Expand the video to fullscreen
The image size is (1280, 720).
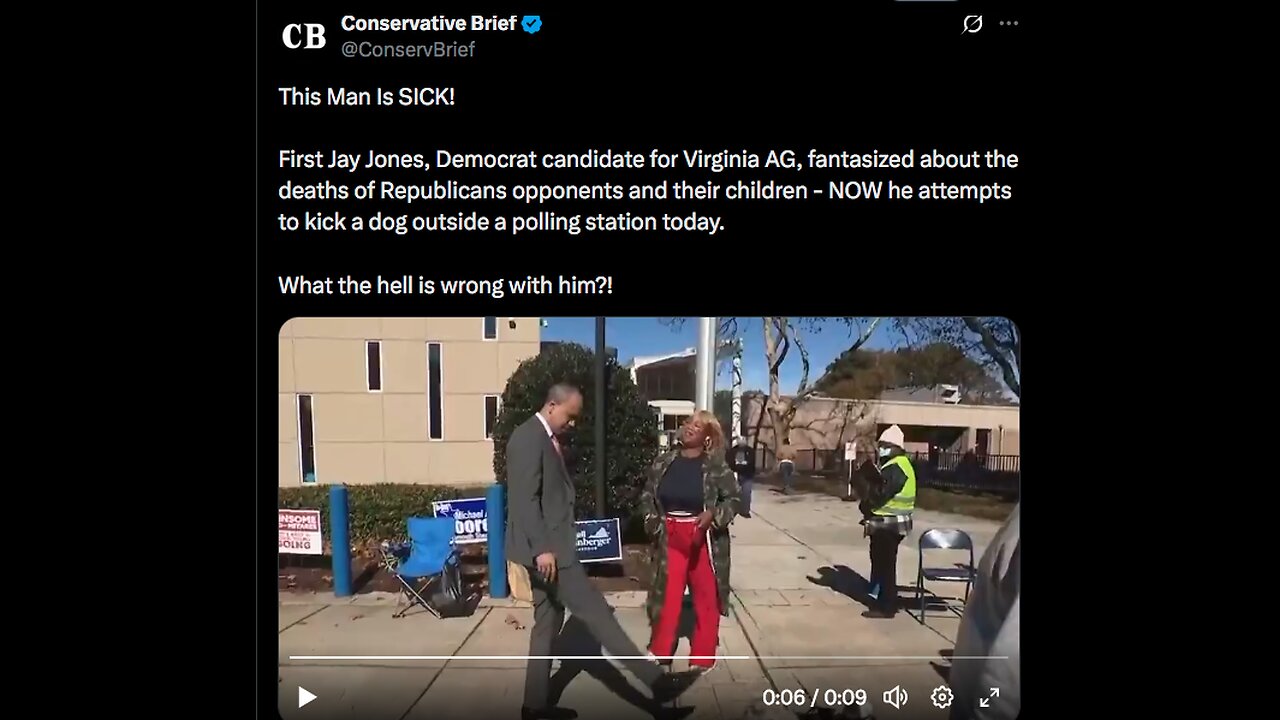point(989,697)
